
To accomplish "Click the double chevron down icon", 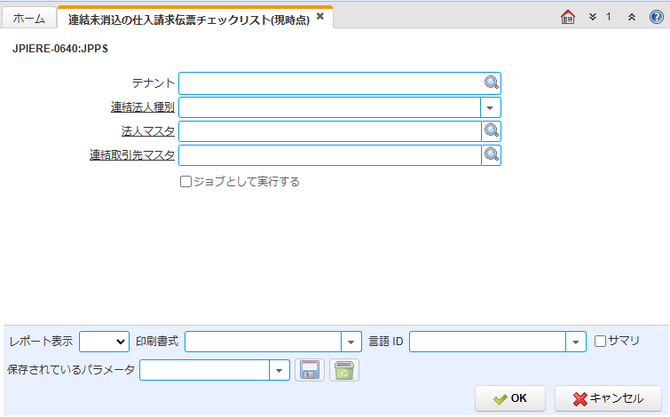I will (x=592, y=17).
